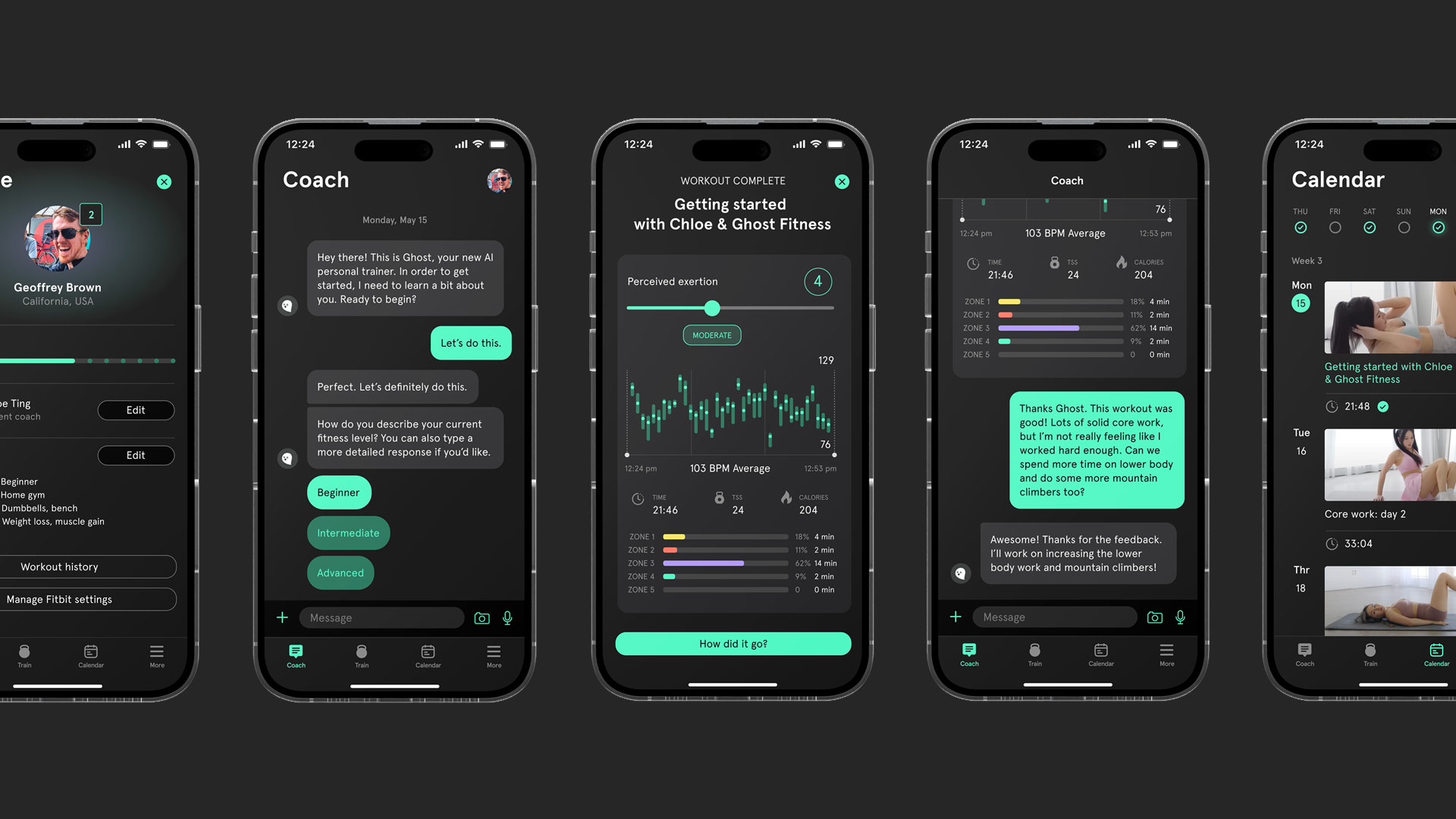Tap the camera icon in message bar
This screenshot has height=819, width=1456.
click(481, 617)
